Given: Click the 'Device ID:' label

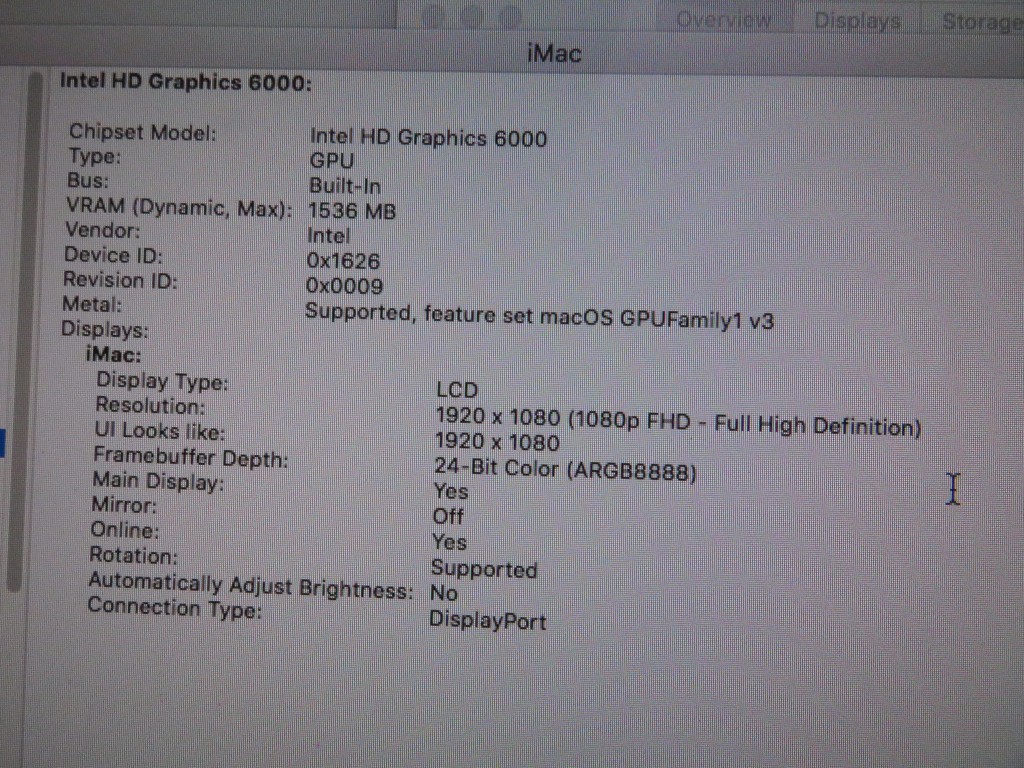Looking at the screenshot, I should coord(113,255).
